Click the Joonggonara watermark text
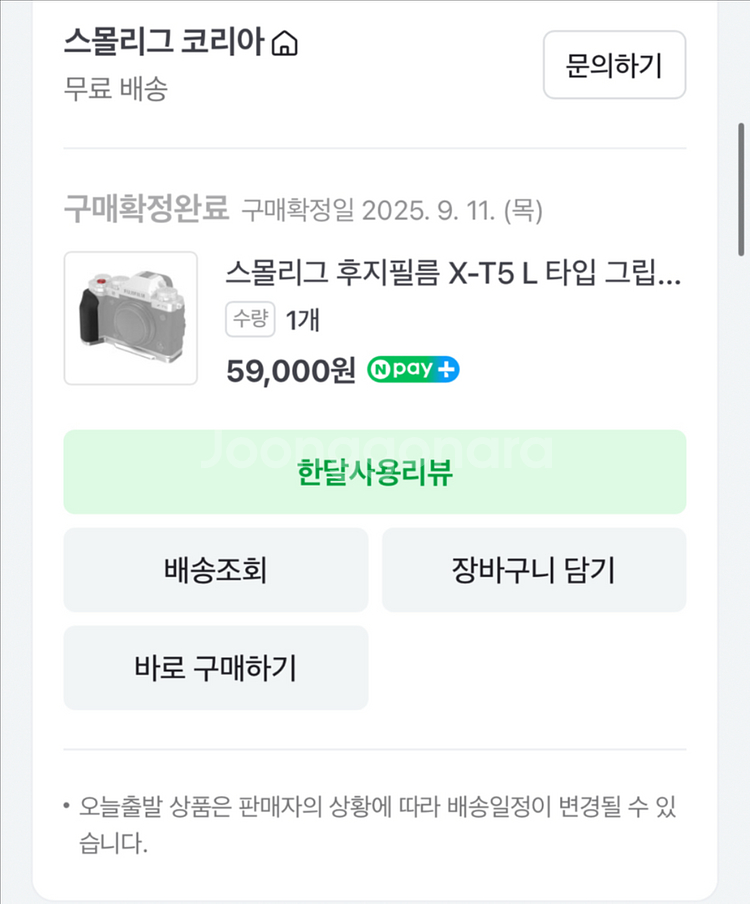The height and width of the screenshot is (904, 750). click(x=375, y=450)
